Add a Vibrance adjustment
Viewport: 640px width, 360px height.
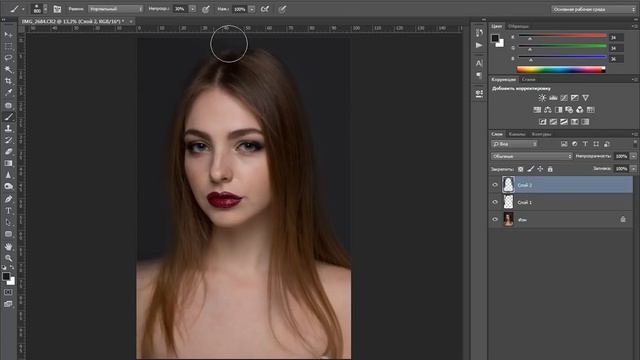[586, 98]
